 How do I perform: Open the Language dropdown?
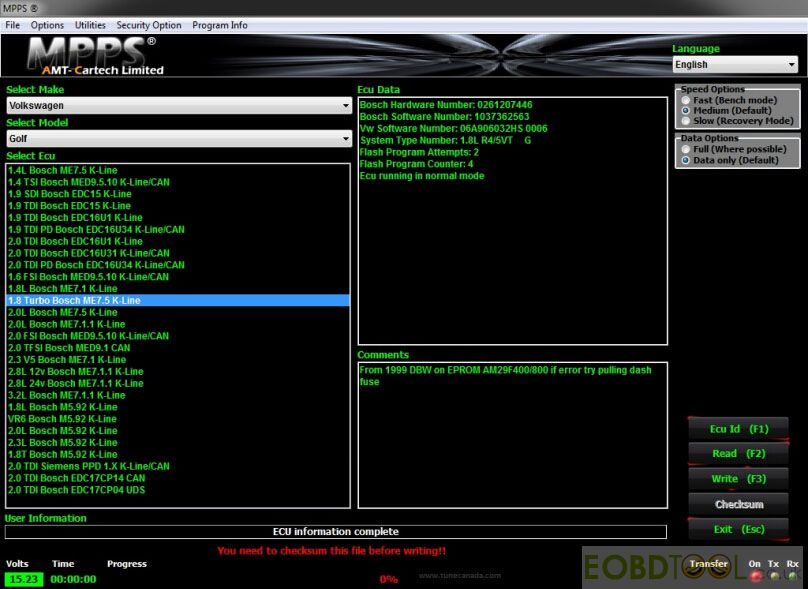735,65
